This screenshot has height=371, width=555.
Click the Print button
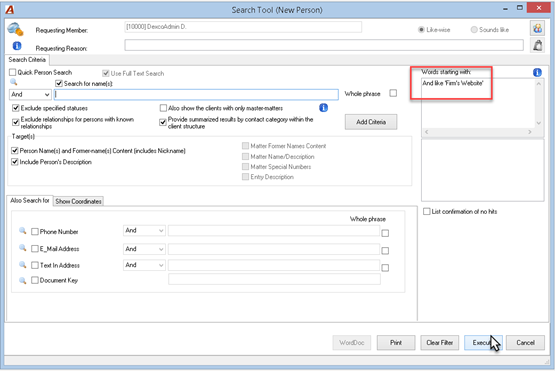396,342
